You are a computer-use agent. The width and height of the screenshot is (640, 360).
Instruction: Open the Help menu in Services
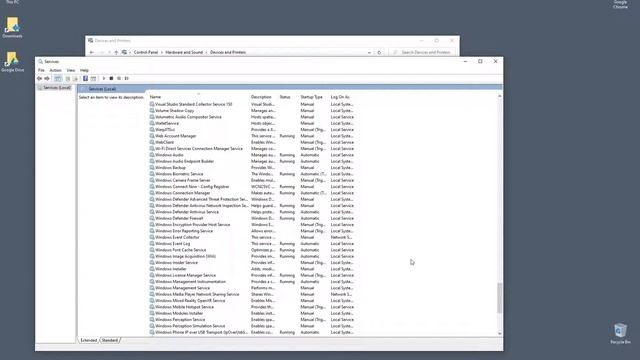tap(84, 70)
